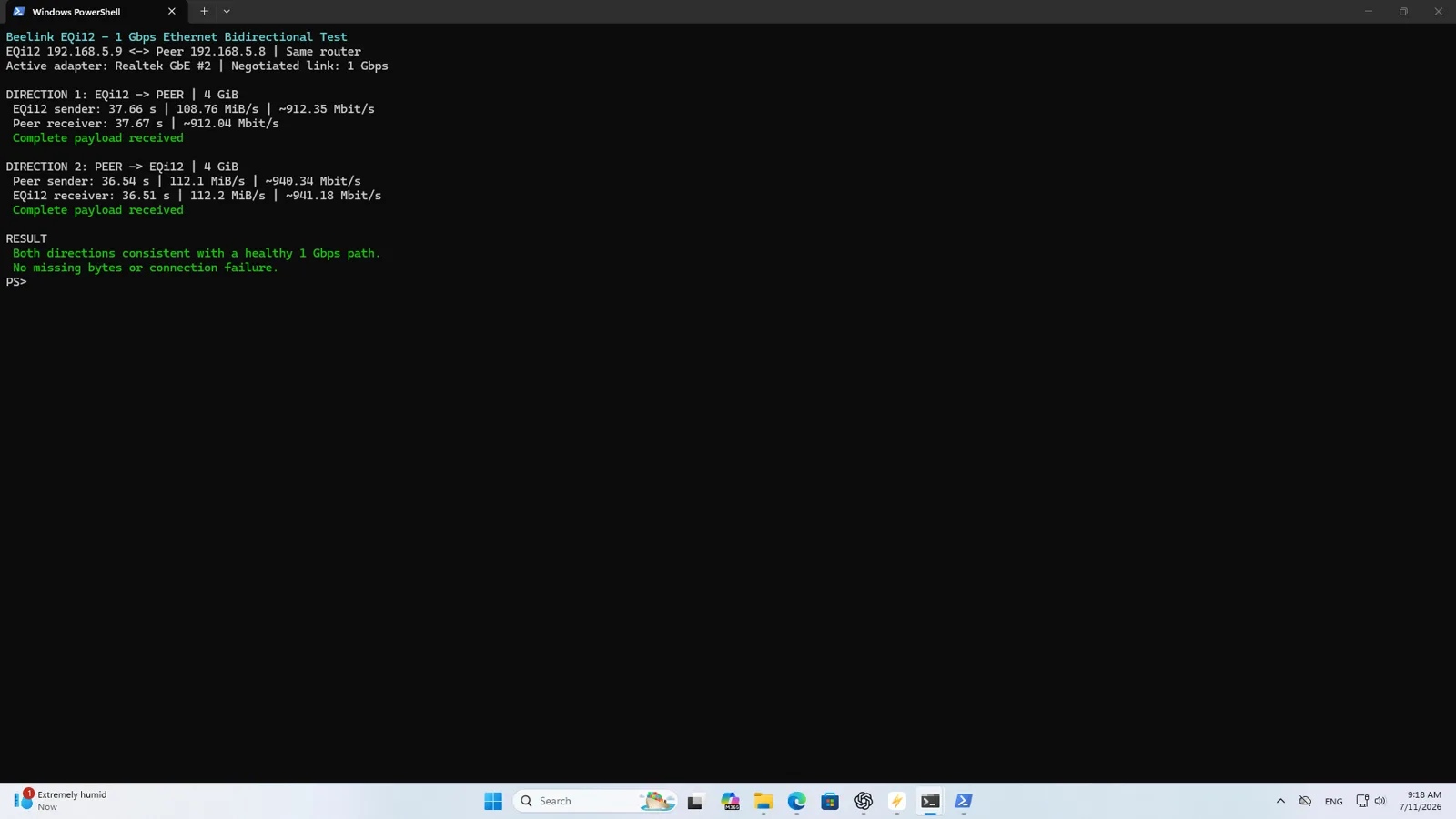This screenshot has height=819, width=1456.
Task: Open File Explorer from taskbar
Action: 763,801
